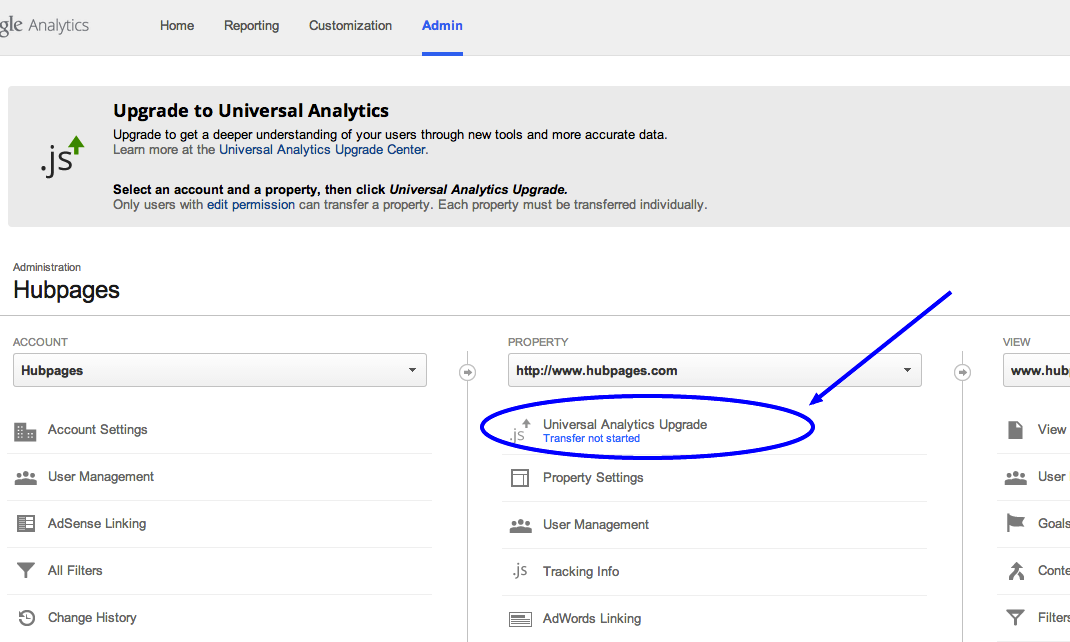
Task: Open the Universal Analytics Upgrade Center link
Action: 322,150
